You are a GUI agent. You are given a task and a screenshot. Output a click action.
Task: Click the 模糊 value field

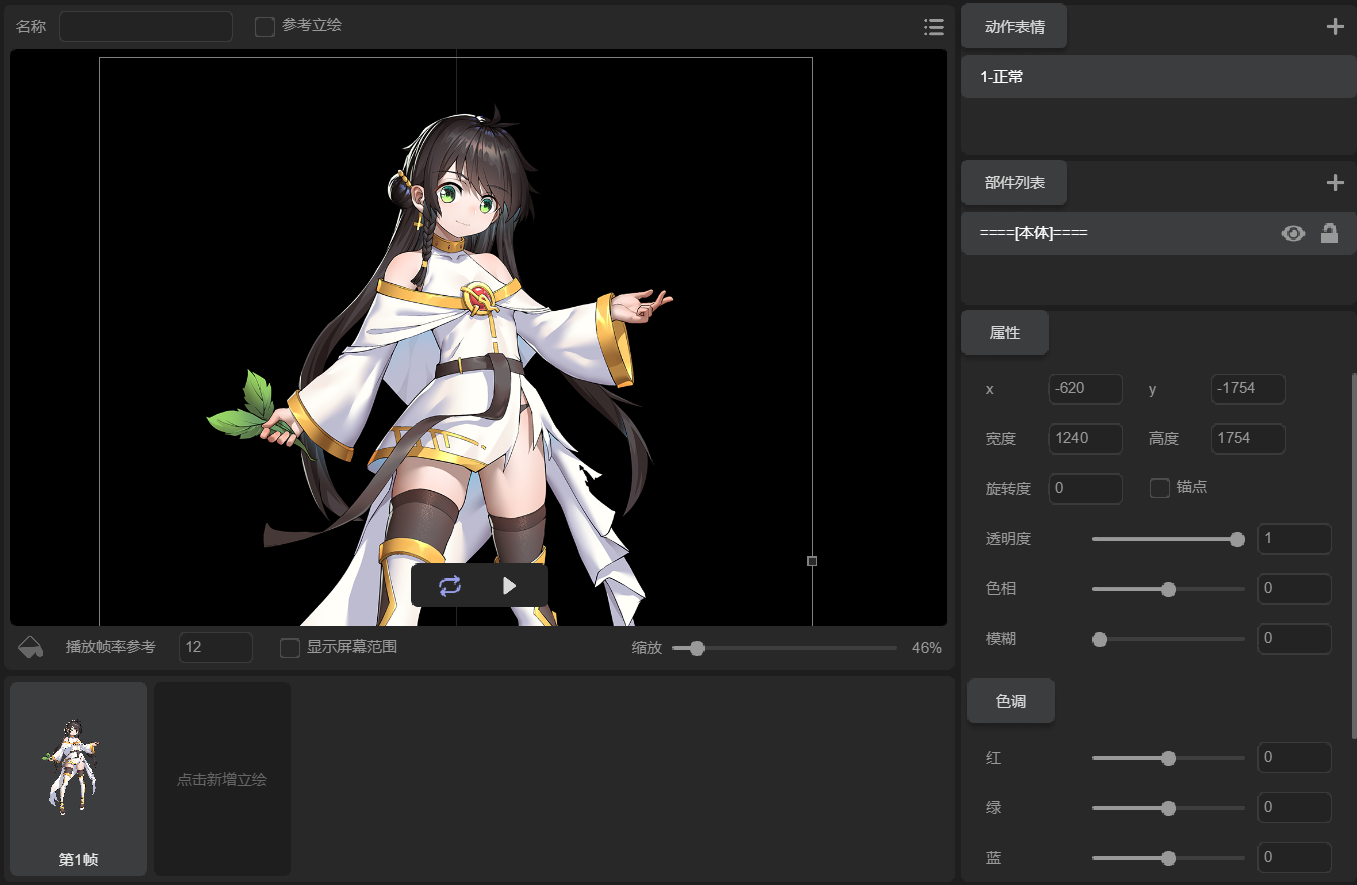point(1294,639)
